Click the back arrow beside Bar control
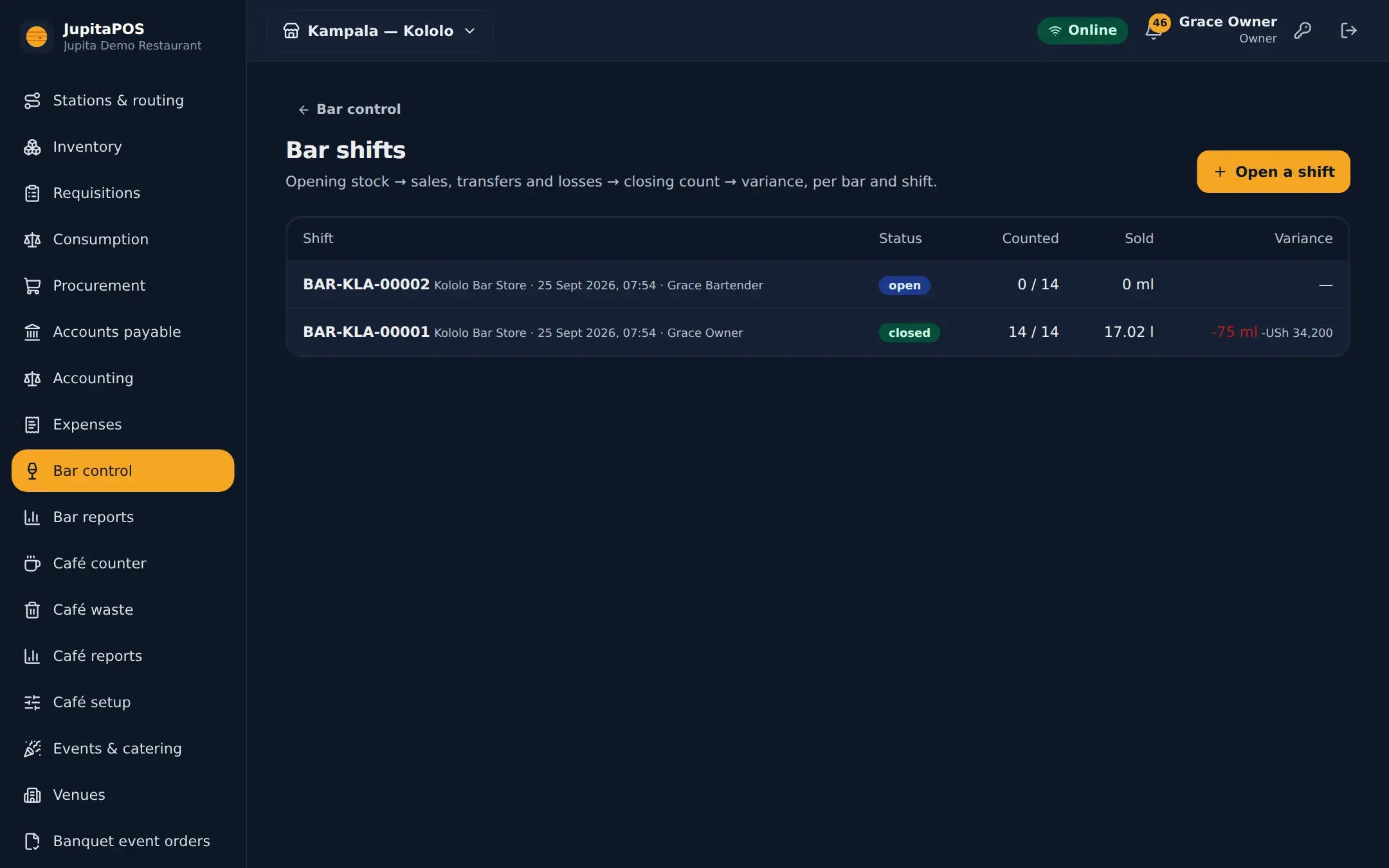This screenshot has width=1389, height=868. click(304, 110)
